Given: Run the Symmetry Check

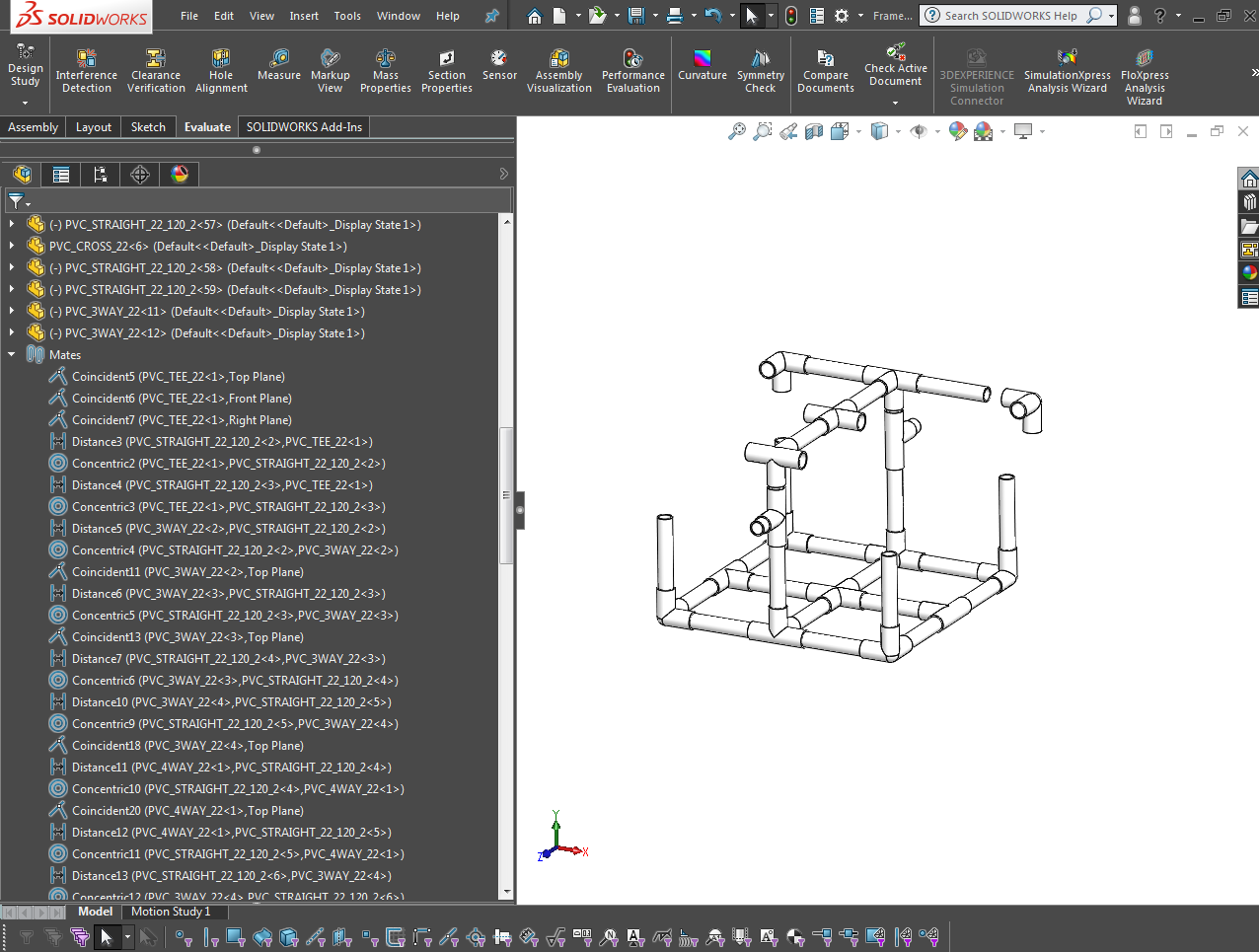Looking at the screenshot, I should [761, 71].
